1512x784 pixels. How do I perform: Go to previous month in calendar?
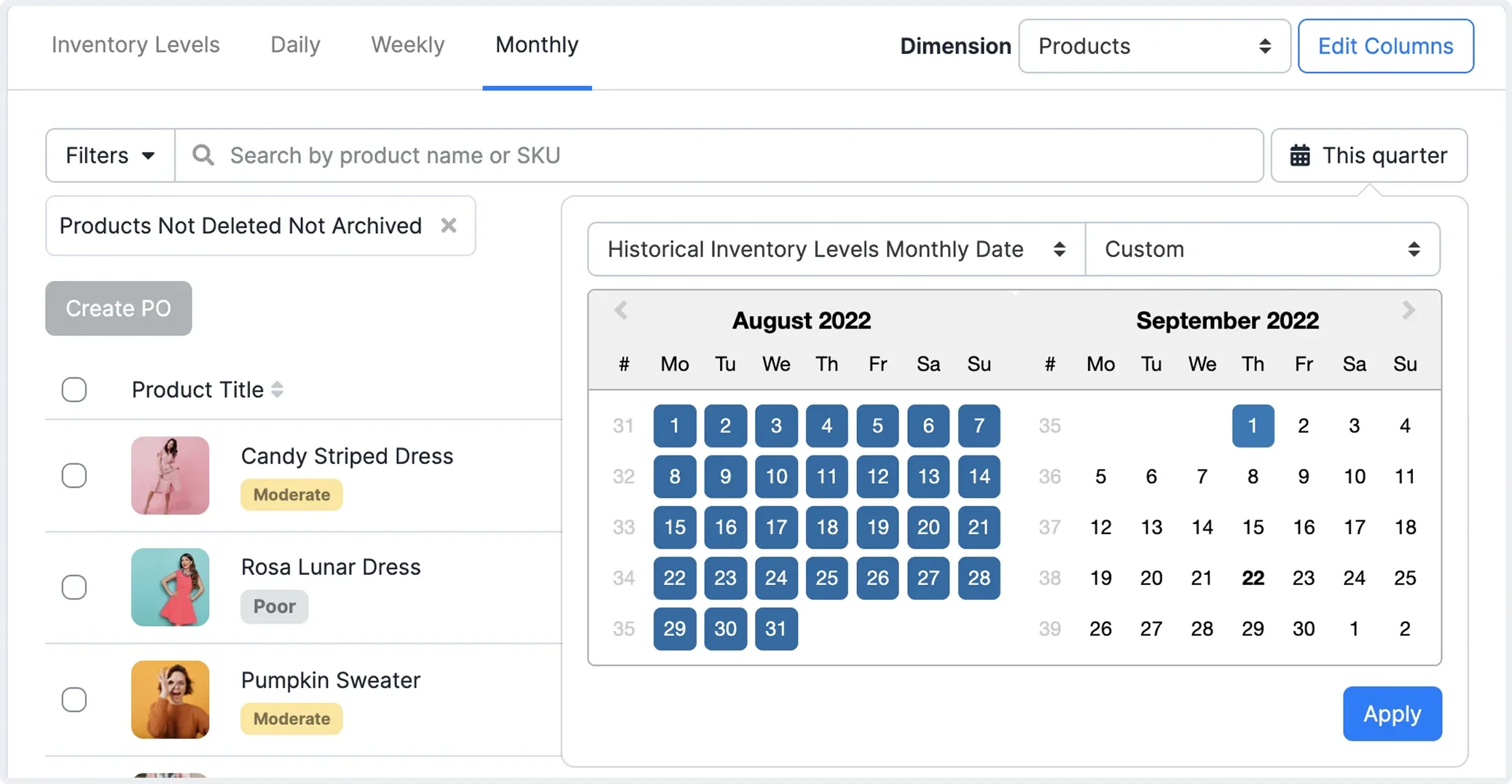621,310
